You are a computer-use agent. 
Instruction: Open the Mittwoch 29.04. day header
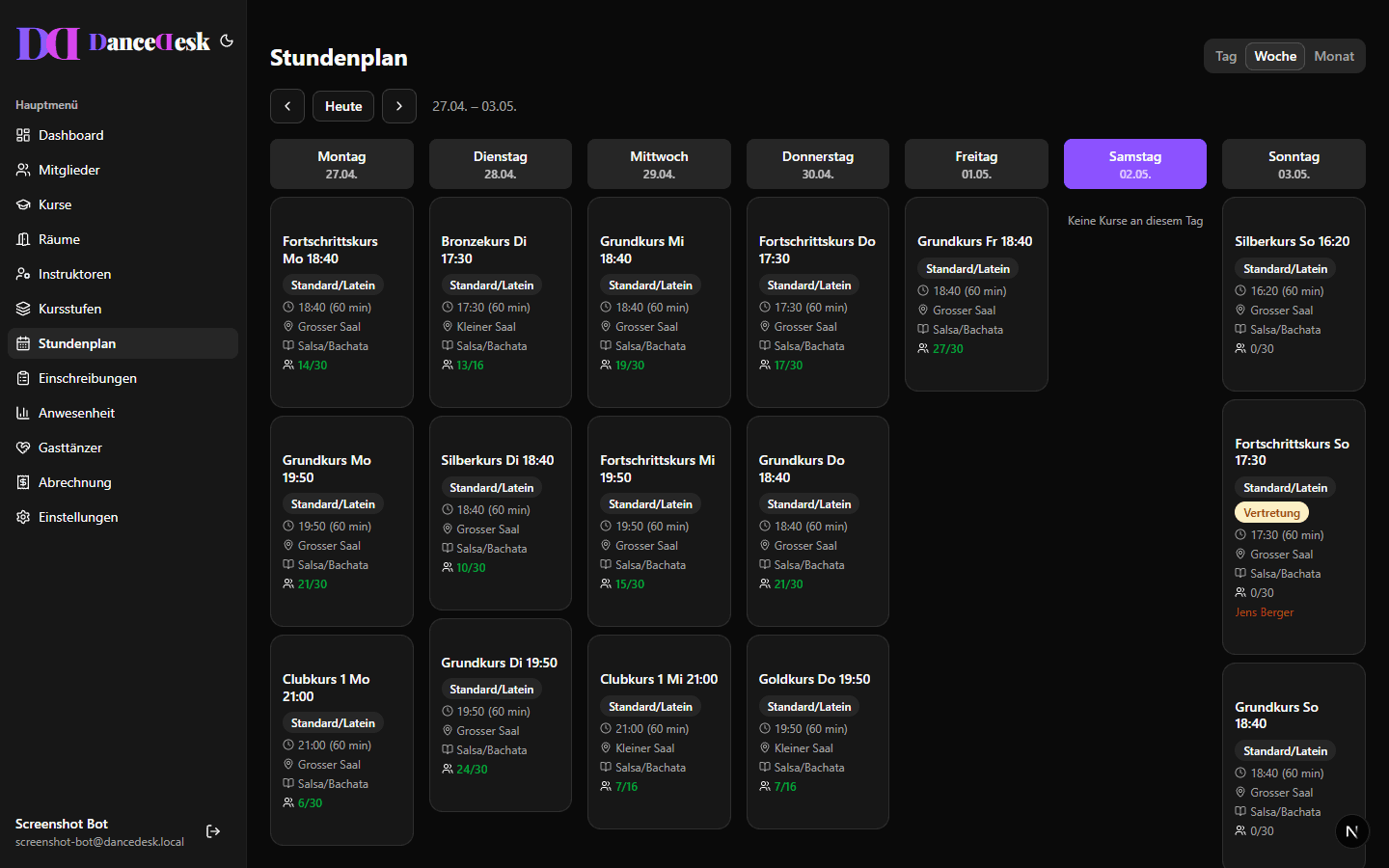coord(659,164)
